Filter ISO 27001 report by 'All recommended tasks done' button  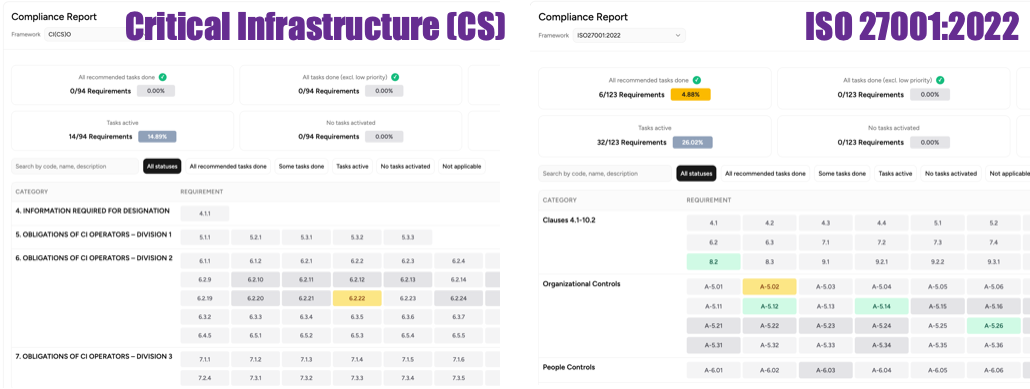click(x=765, y=173)
